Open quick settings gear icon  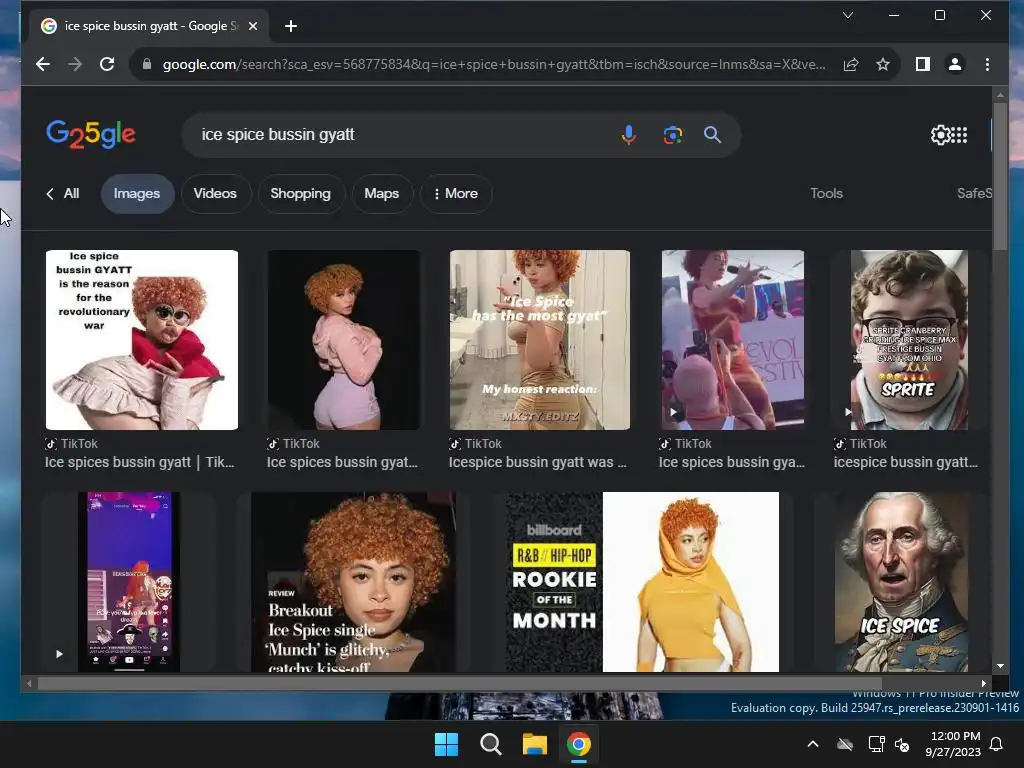click(940, 135)
